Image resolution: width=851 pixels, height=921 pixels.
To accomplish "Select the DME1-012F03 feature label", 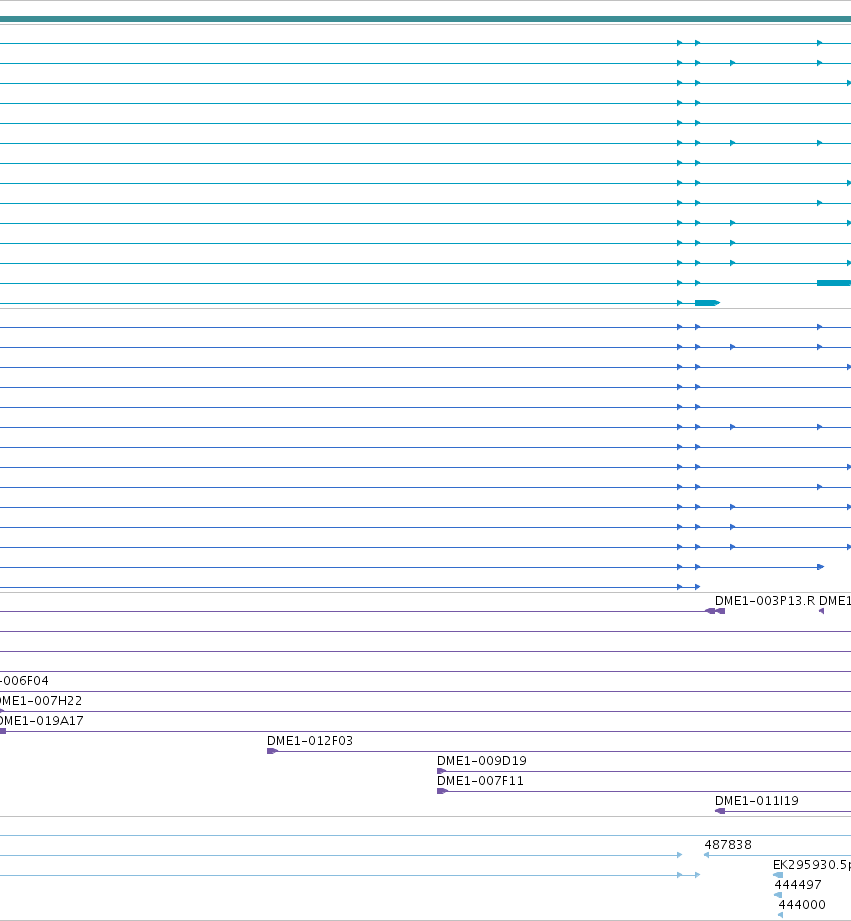I will tap(310, 741).
